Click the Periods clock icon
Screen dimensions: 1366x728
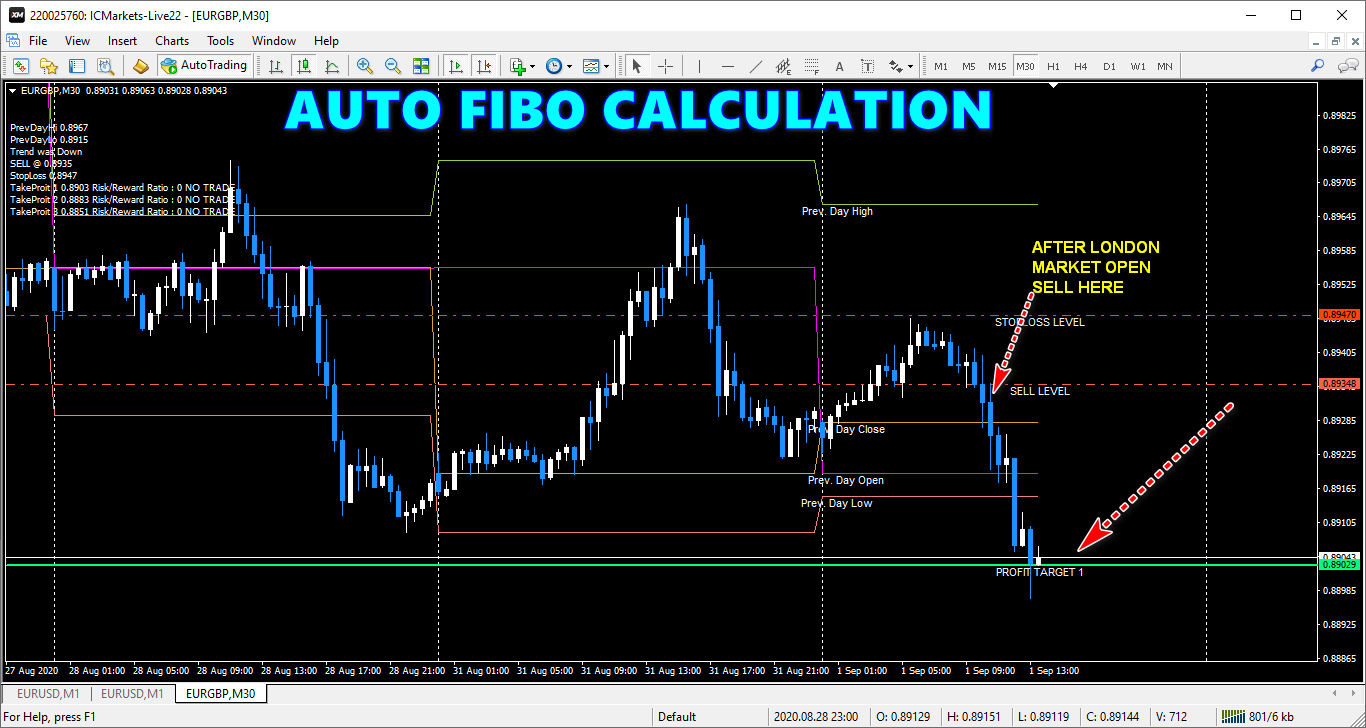pyautogui.click(x=554, y=66)
